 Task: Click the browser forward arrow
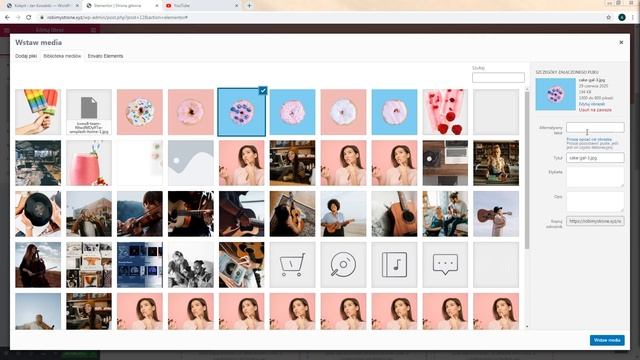click(x=18, y=18)
